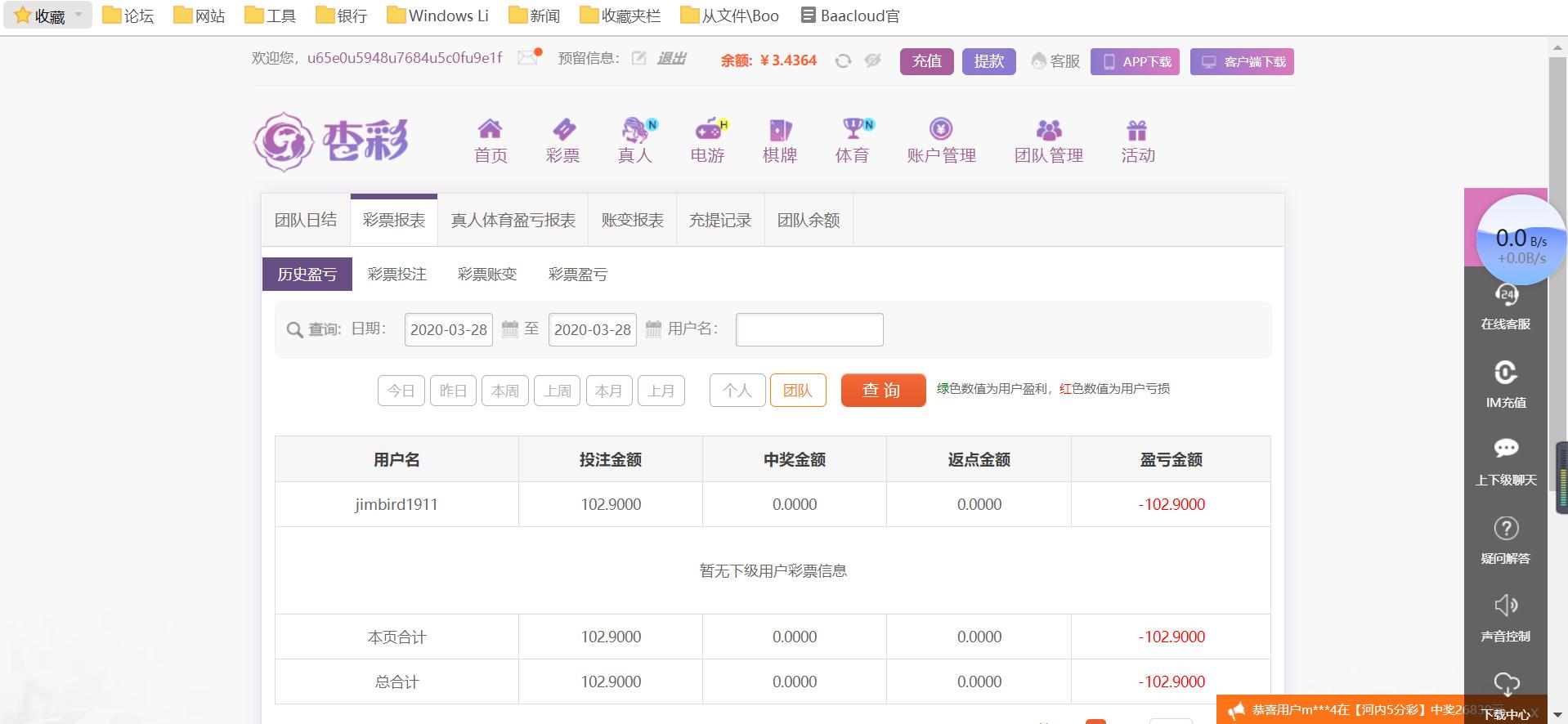The image size is (1568, 724).
Task: Open 账户管理 account management
Action: (942, 141)
